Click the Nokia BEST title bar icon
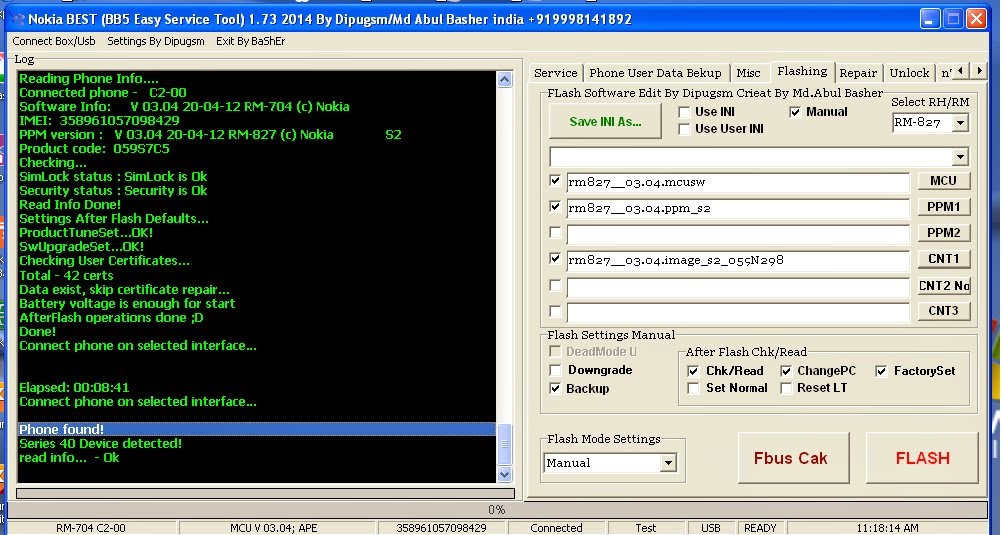This screenshot has height=535, width=1002. [x=17, y=19]
